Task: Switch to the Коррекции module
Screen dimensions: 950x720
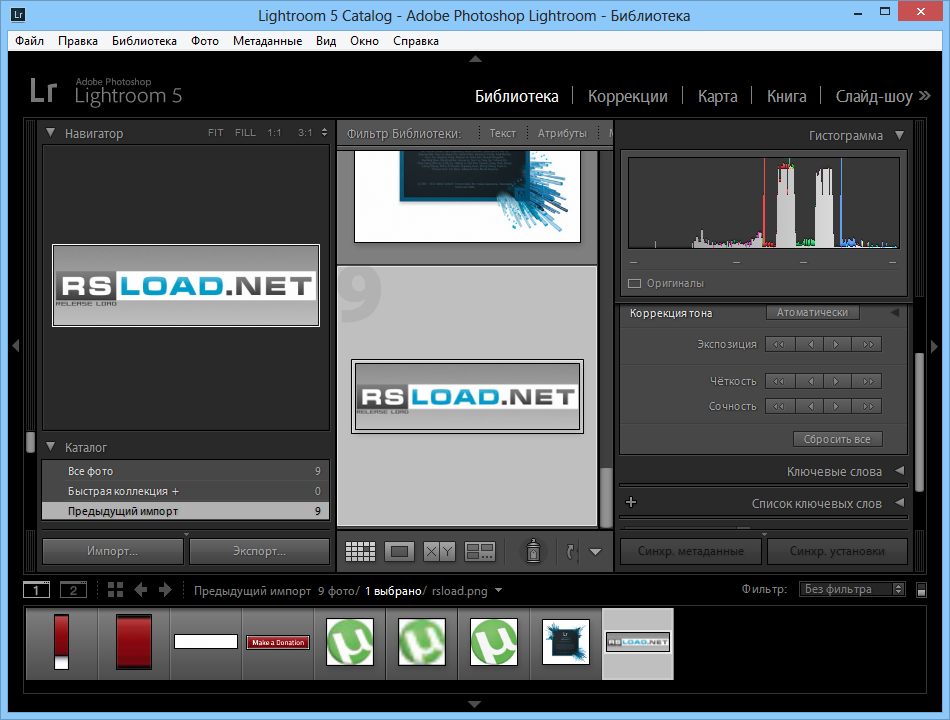Action: pyautogui.click(x=628, y=96)
